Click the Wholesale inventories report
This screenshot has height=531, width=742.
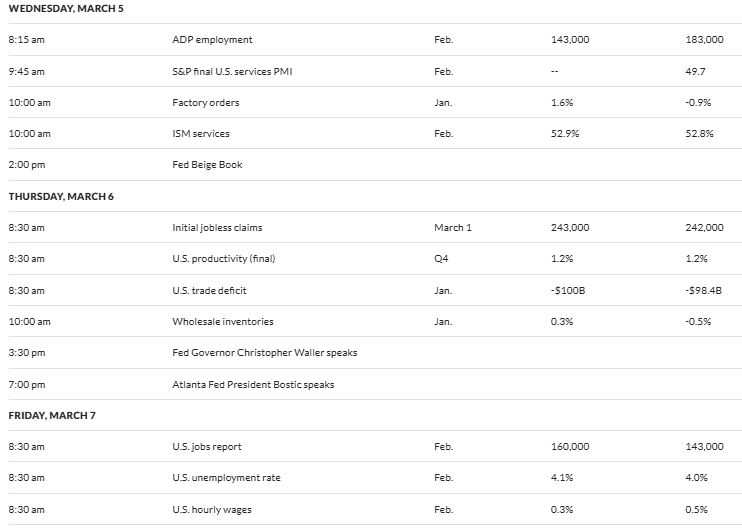(223, 322)
